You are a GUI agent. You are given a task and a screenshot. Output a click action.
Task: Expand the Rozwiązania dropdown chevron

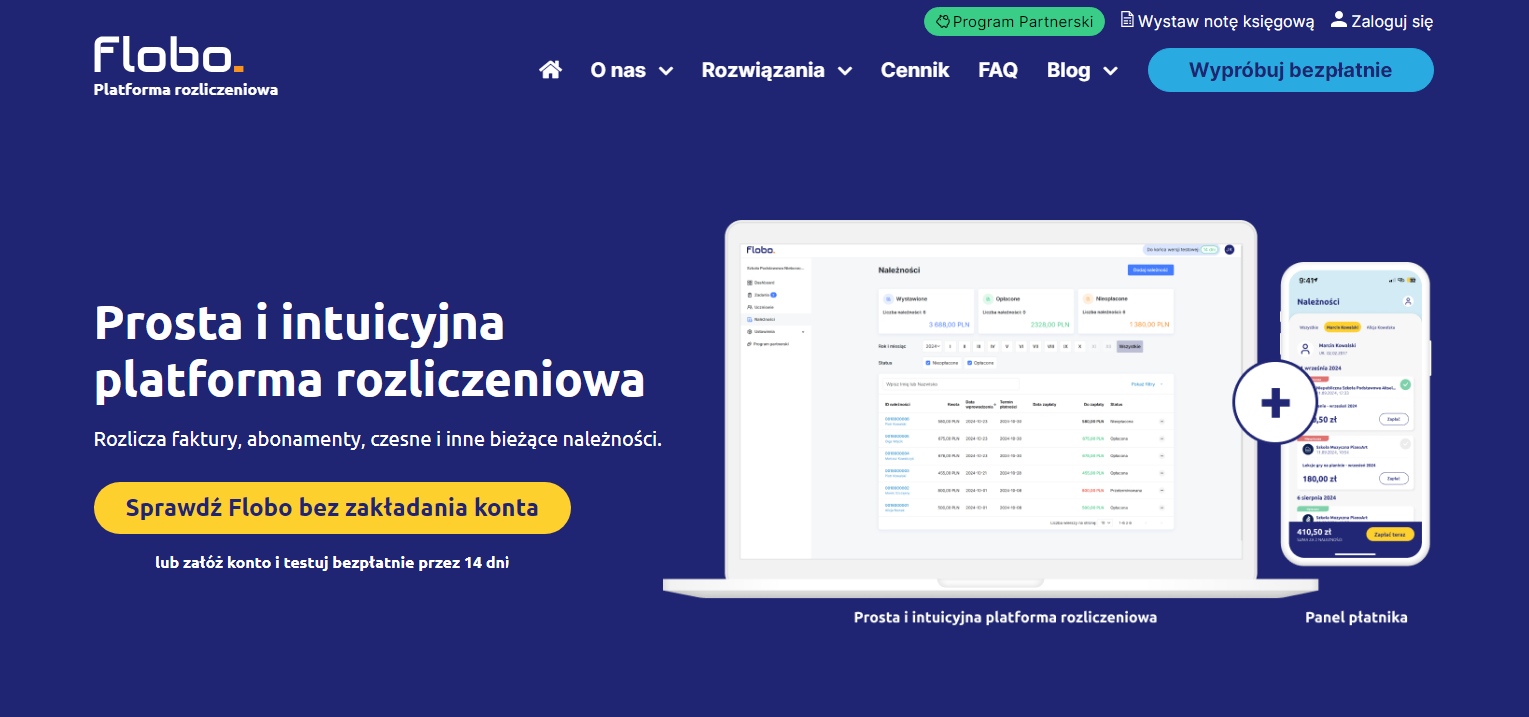(x=845, y=71)
